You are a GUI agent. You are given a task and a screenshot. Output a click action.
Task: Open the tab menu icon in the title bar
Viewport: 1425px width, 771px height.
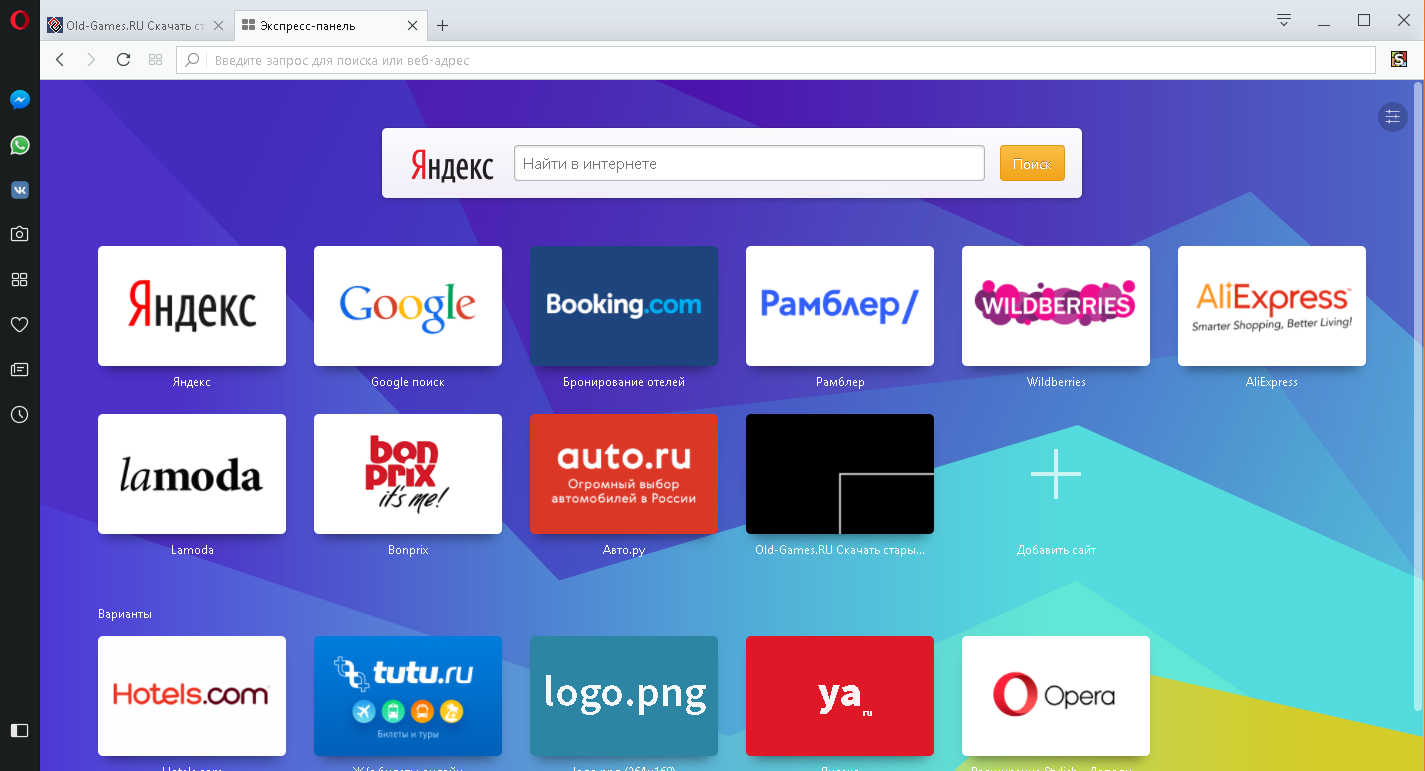coord(1285,21)
